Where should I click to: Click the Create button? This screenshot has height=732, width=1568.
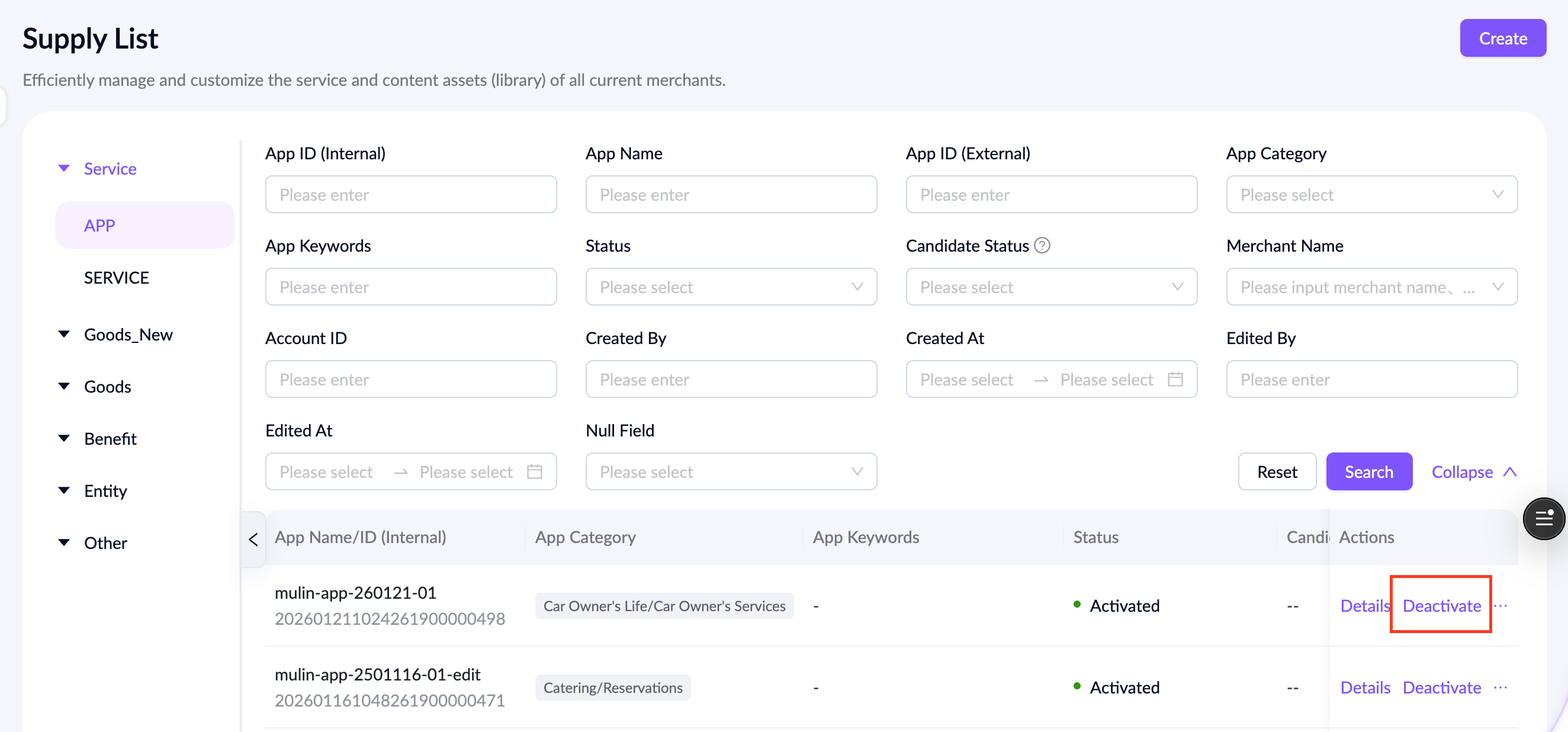point(1502,38)
